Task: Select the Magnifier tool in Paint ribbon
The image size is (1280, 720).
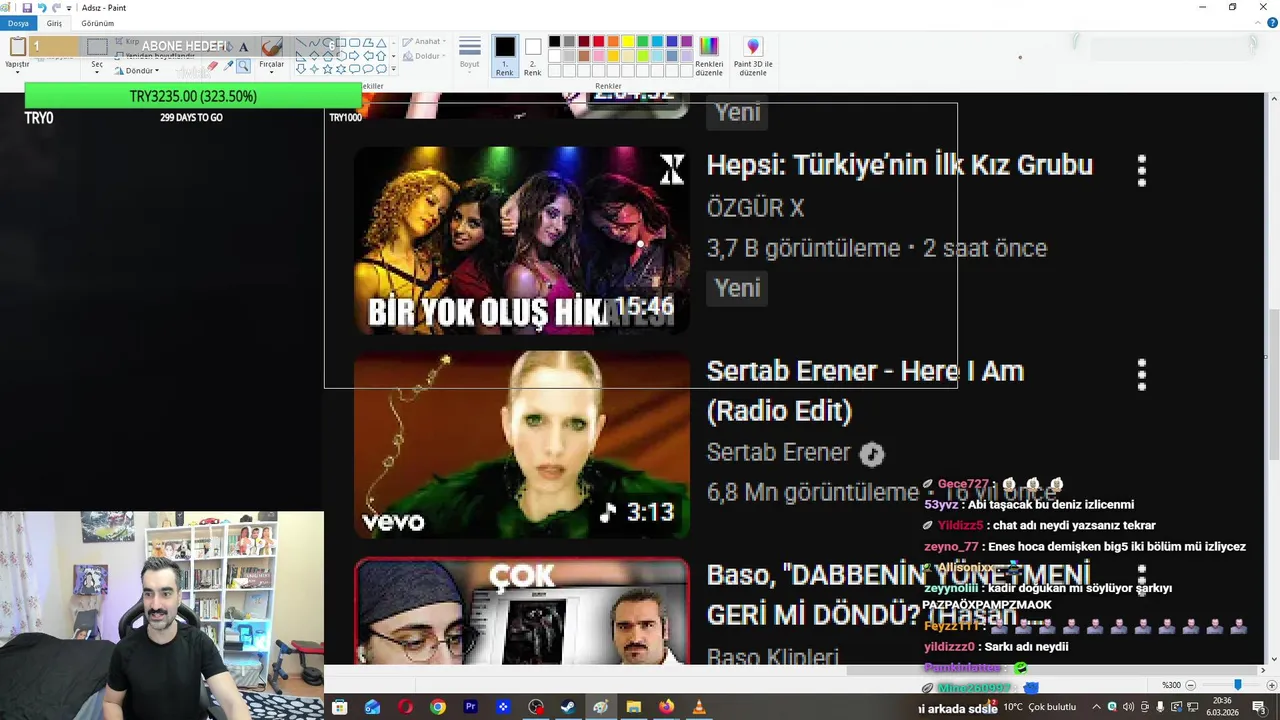Action: pyautogui.click(x=243, y=66)
